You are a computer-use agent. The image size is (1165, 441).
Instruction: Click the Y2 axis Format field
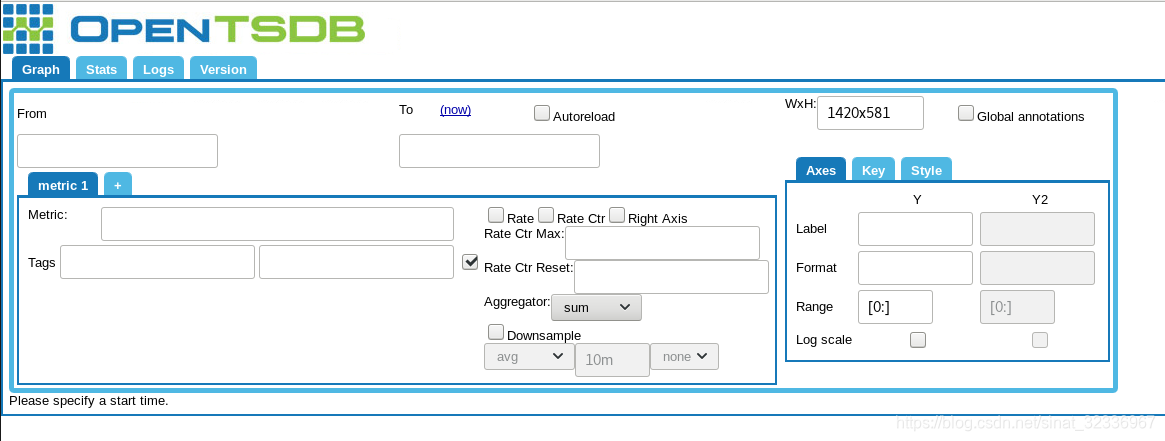1037,268
